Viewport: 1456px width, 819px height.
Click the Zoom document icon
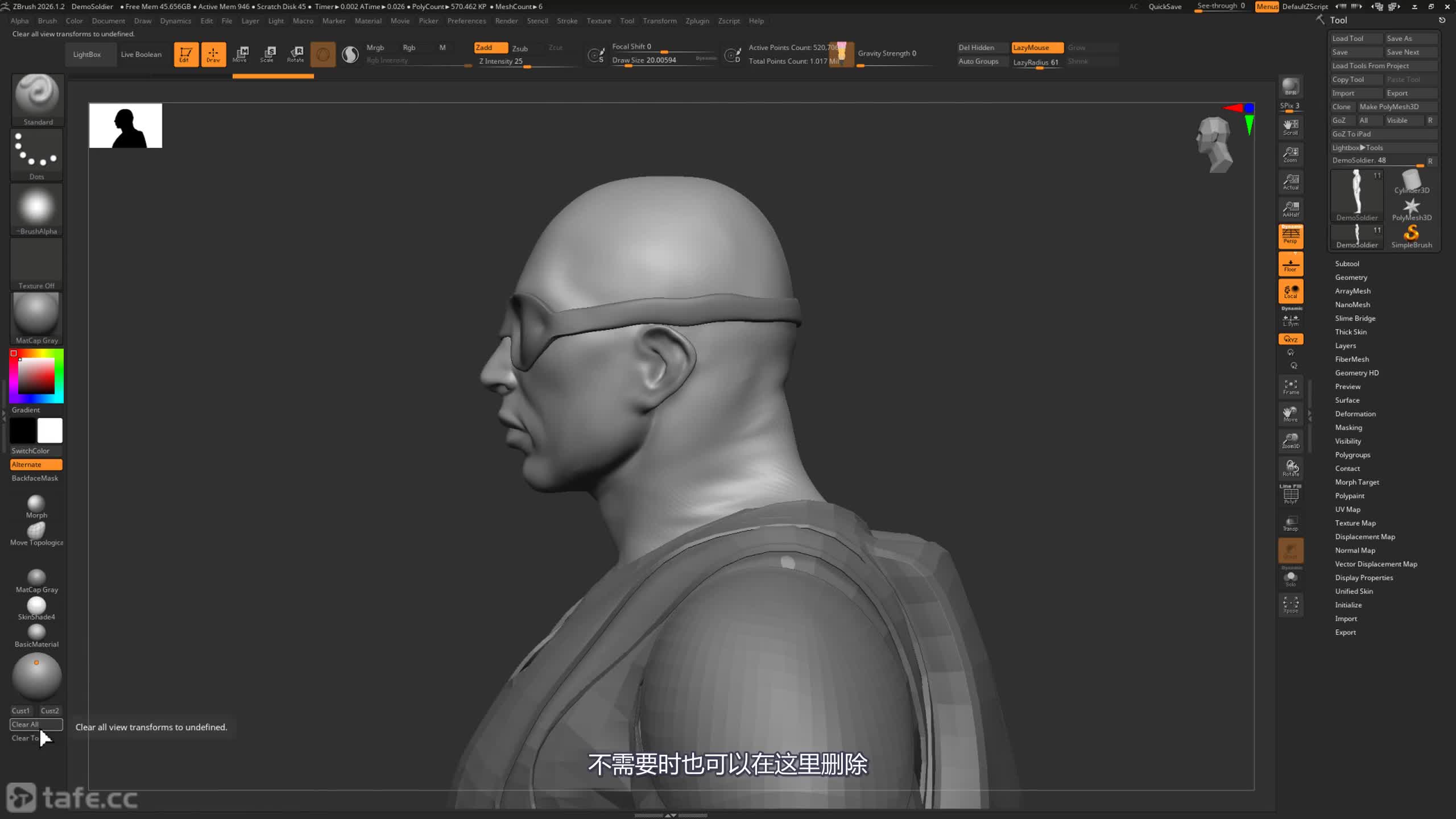point(1290,154)
